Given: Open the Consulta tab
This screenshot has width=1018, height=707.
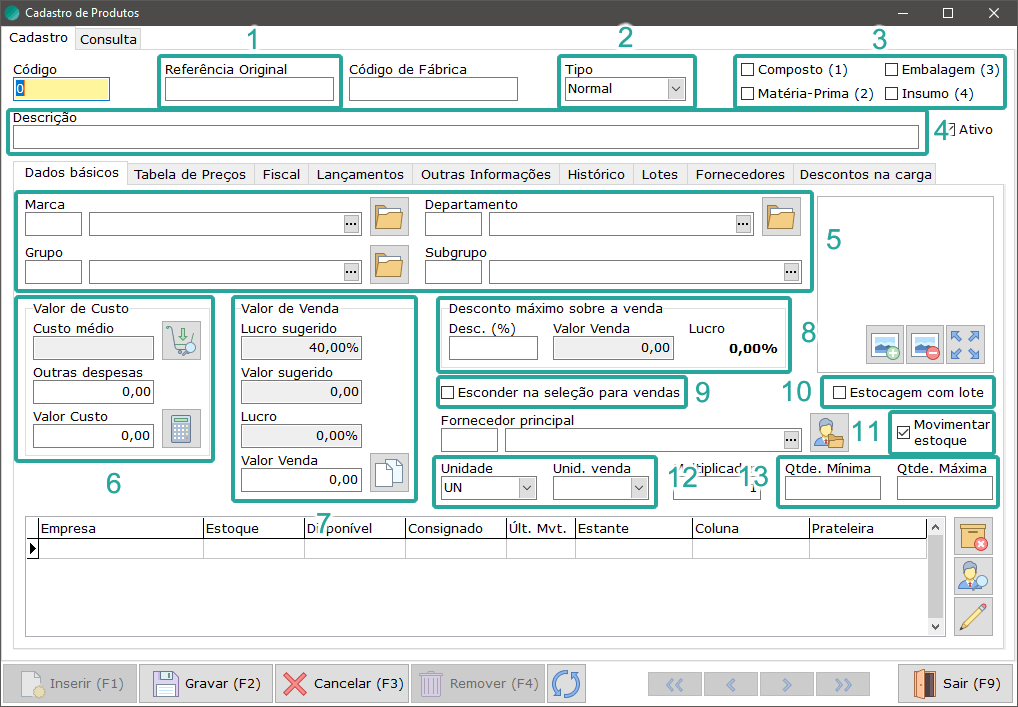Looking at the screenshot, I should click(108, 39).
